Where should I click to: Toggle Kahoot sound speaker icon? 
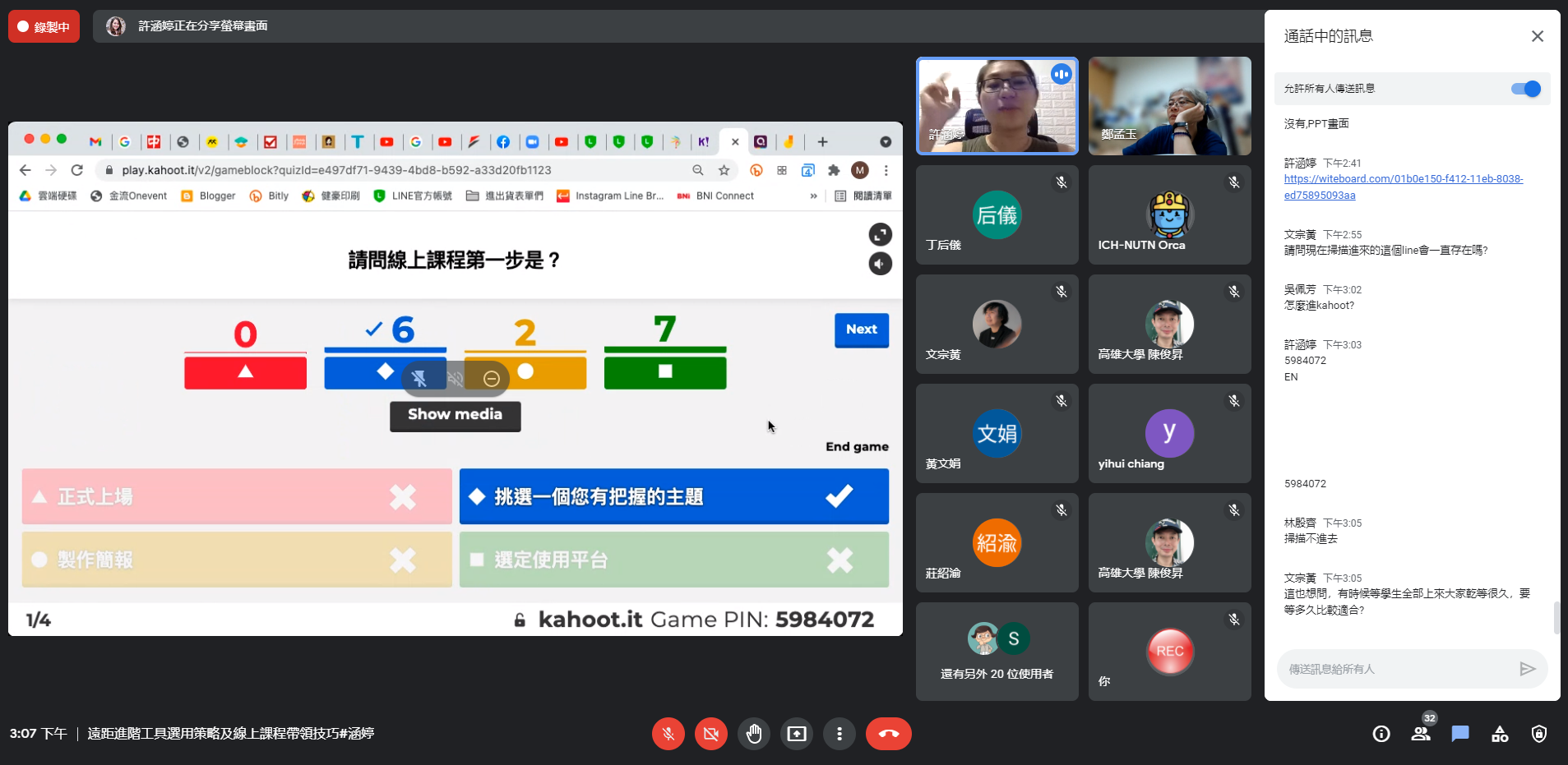[x=881, y=264]
